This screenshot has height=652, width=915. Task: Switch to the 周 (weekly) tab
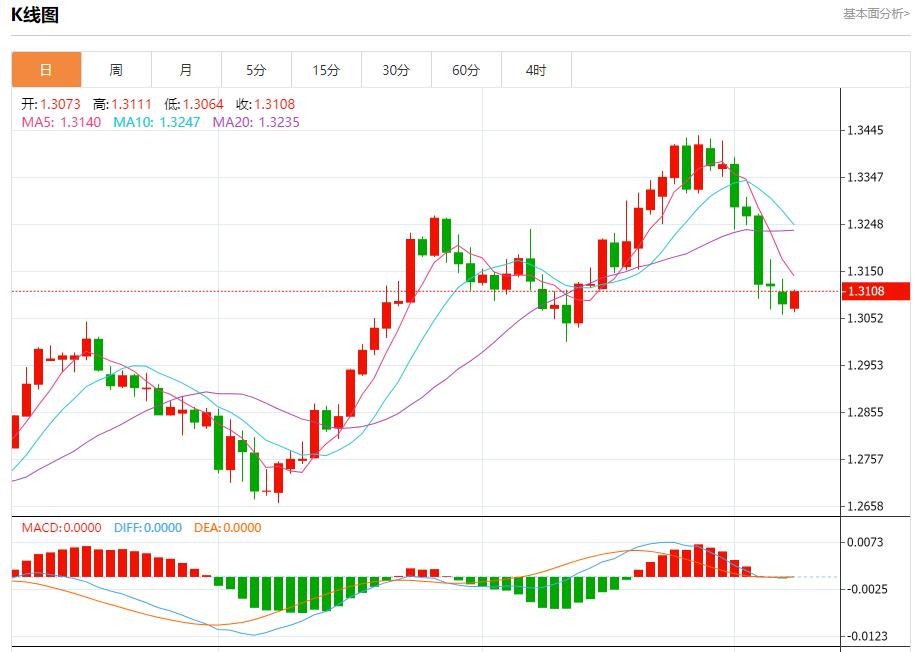(x=114, y=70)
